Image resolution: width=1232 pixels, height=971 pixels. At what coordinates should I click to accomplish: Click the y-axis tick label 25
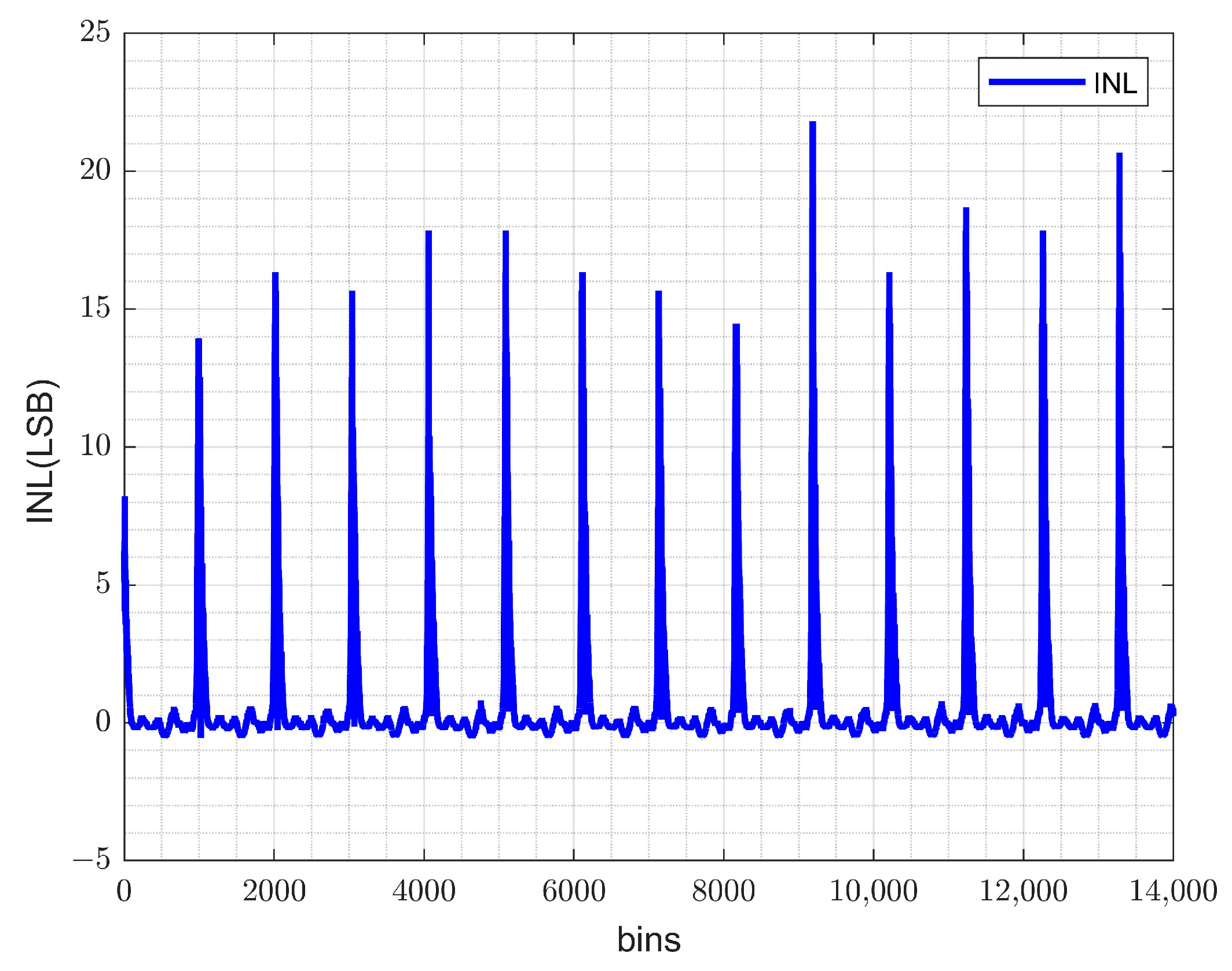pyautogui.click(x=95, y=31)
